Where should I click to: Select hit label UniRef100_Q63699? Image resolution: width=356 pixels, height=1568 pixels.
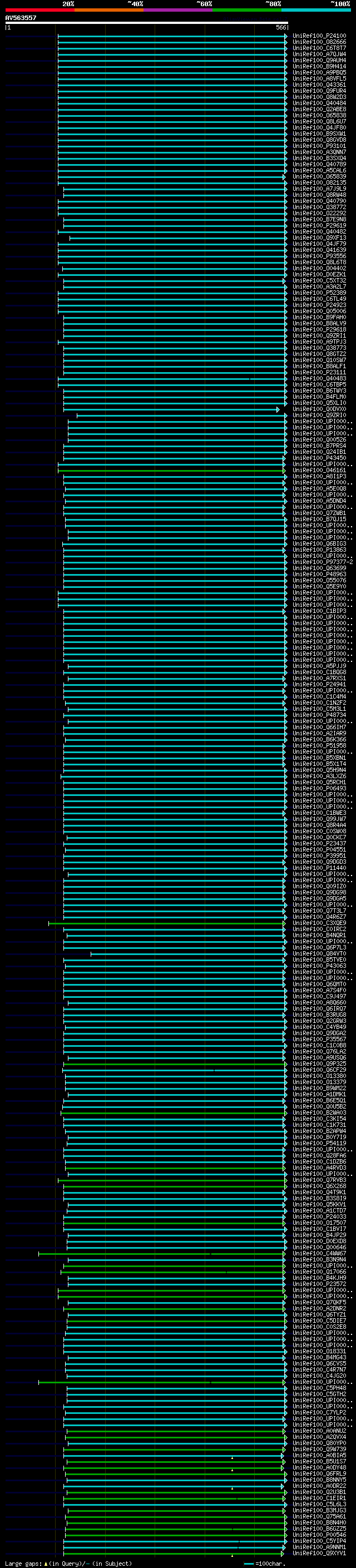[x=319, y=568]
